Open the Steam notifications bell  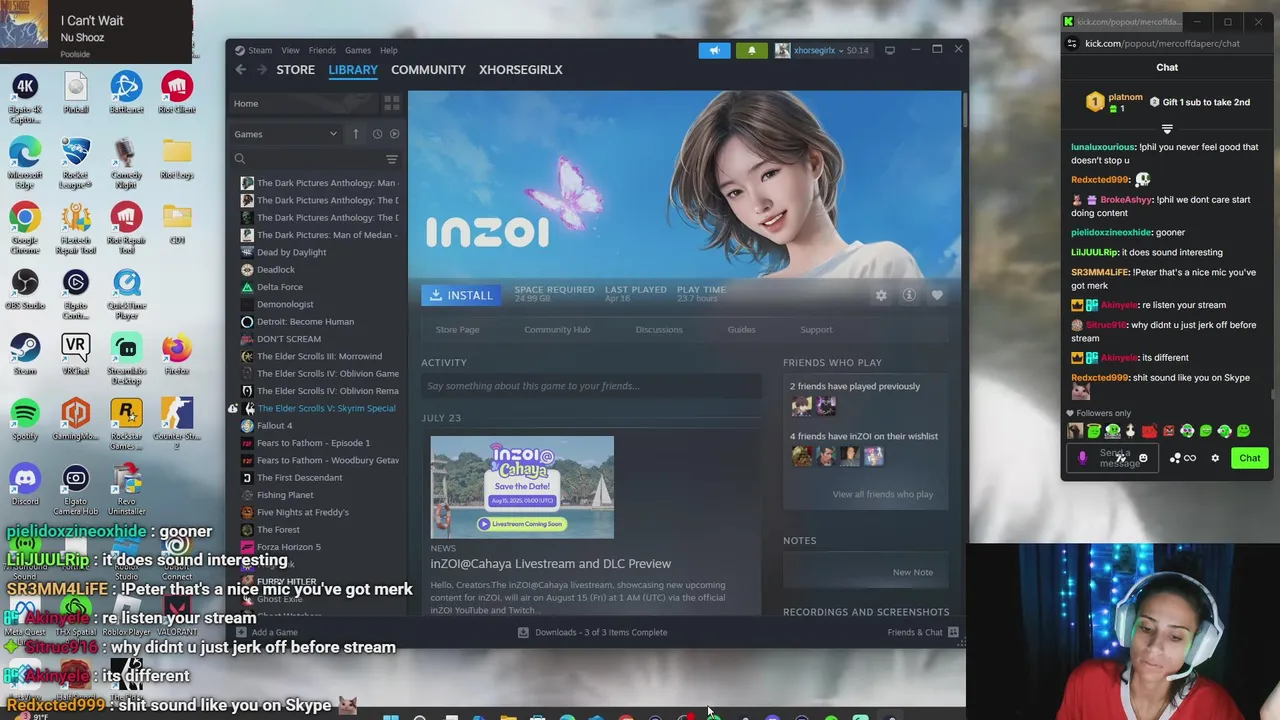tap(752, 50)
